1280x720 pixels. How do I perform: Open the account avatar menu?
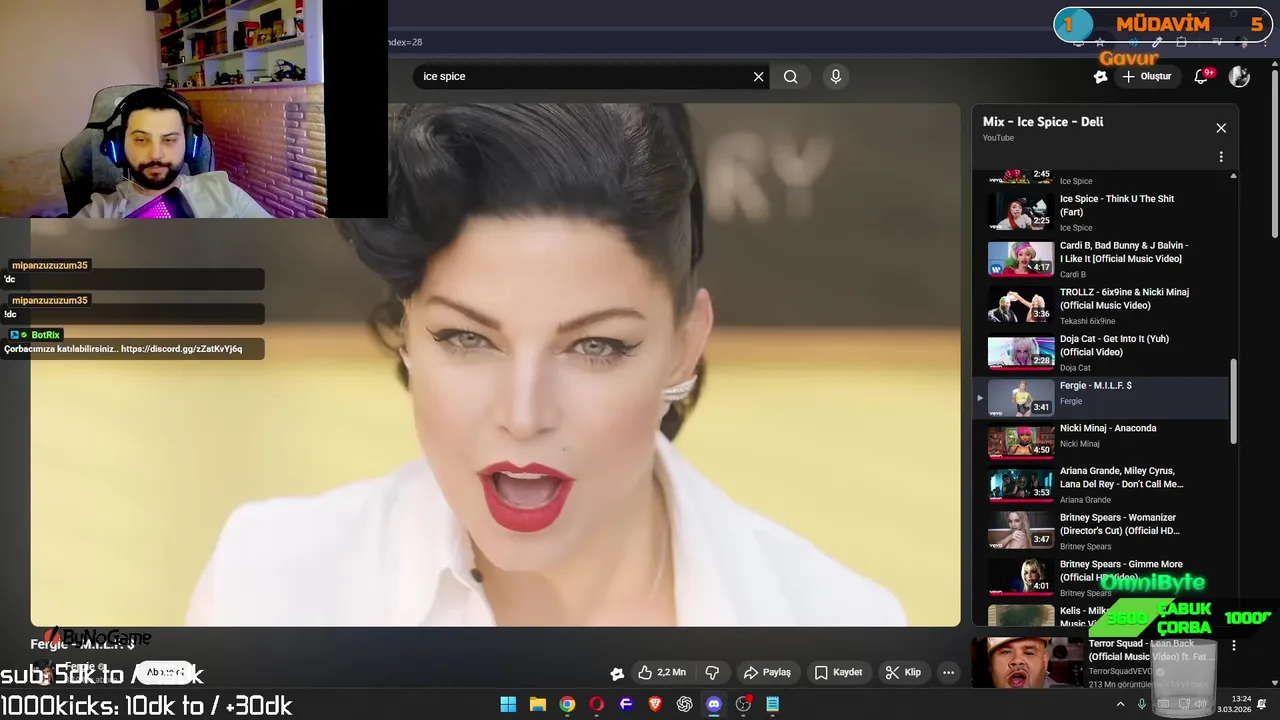pos(1239,76)
